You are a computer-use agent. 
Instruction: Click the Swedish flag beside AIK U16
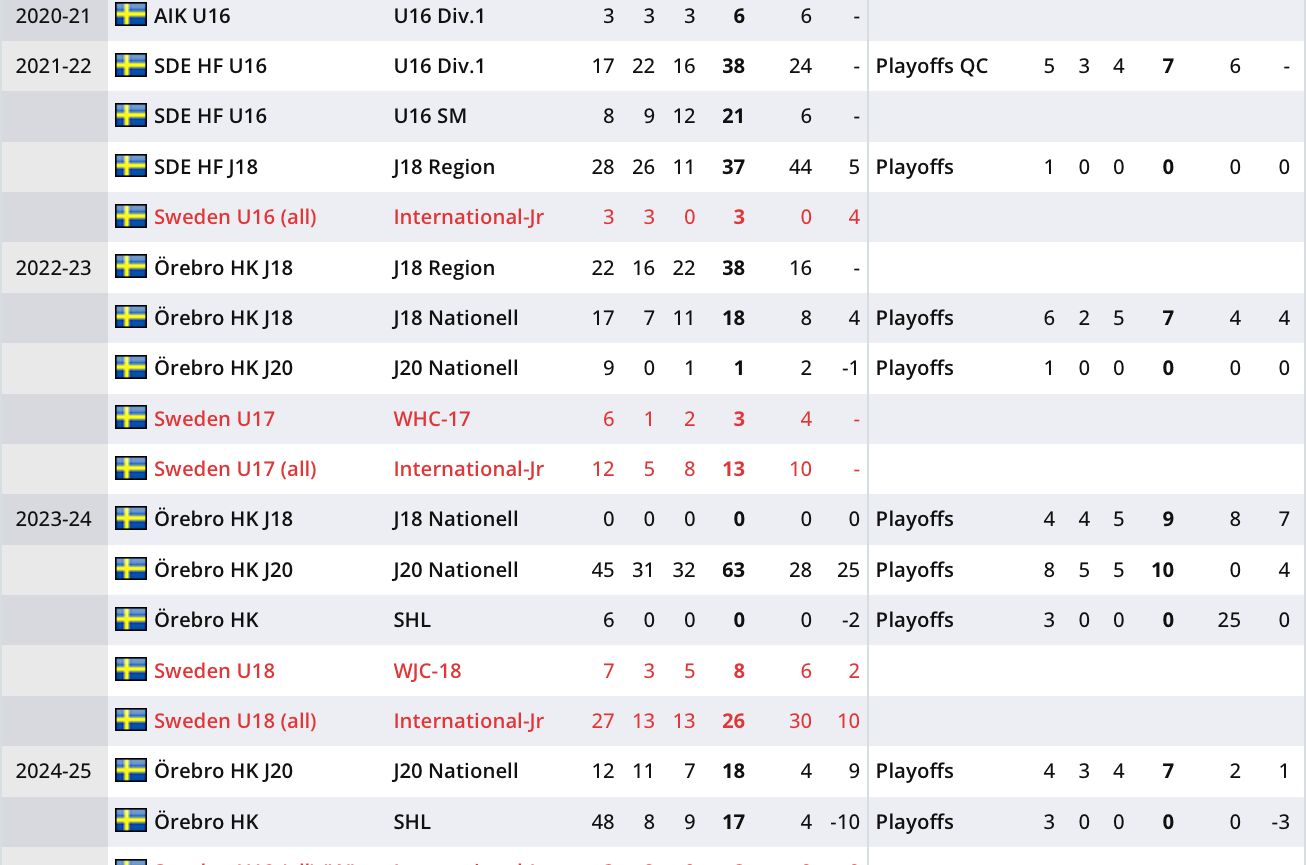(x=131, y=15)
